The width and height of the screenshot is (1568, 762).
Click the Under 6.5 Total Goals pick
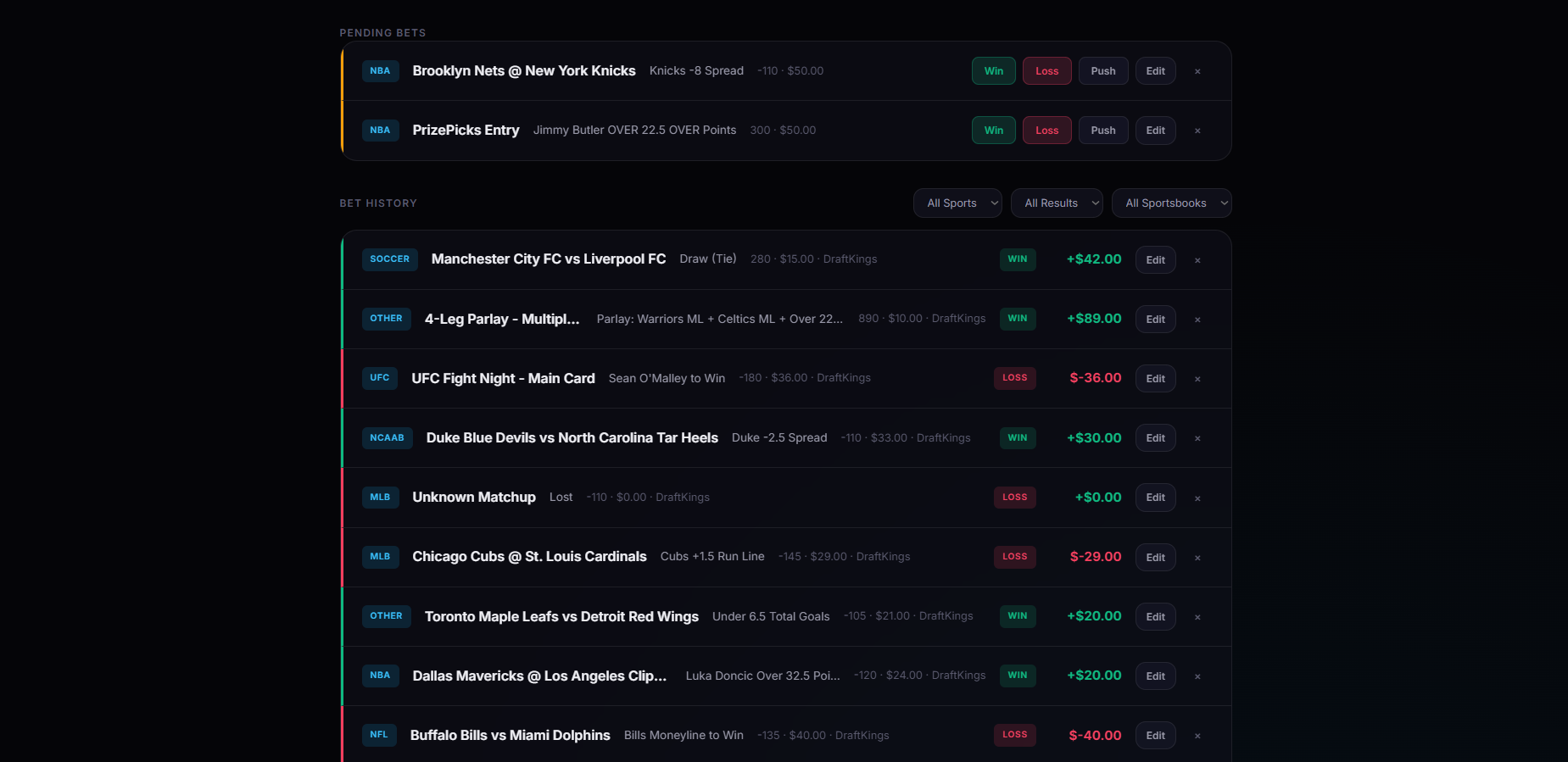[x=771, y=617]
